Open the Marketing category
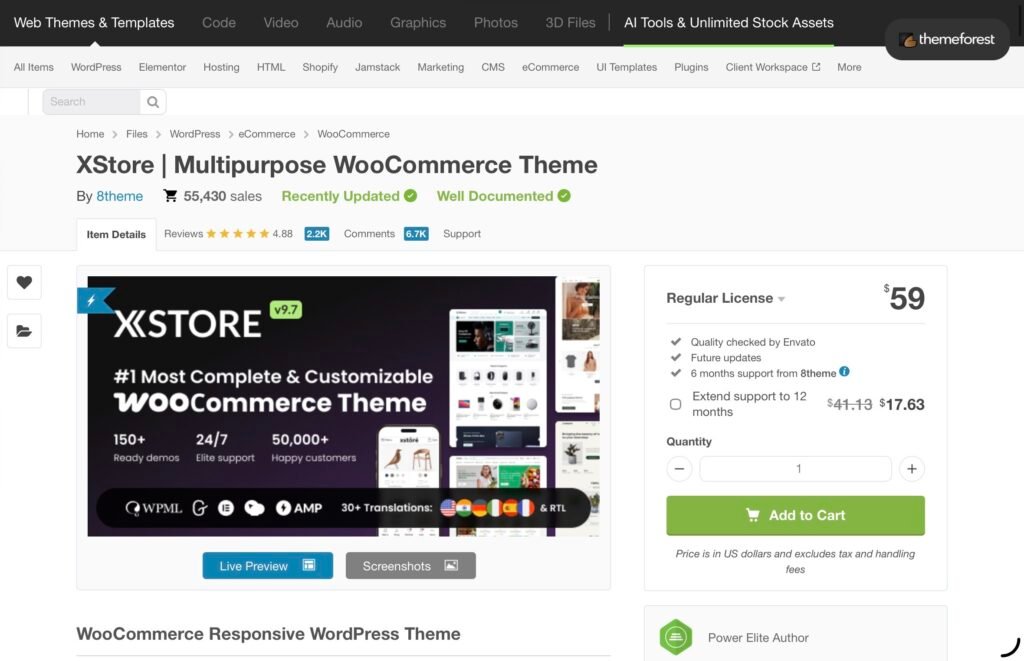Image resolution: width=1024 pixels, height=661 pixels. (x=441, y=67)
